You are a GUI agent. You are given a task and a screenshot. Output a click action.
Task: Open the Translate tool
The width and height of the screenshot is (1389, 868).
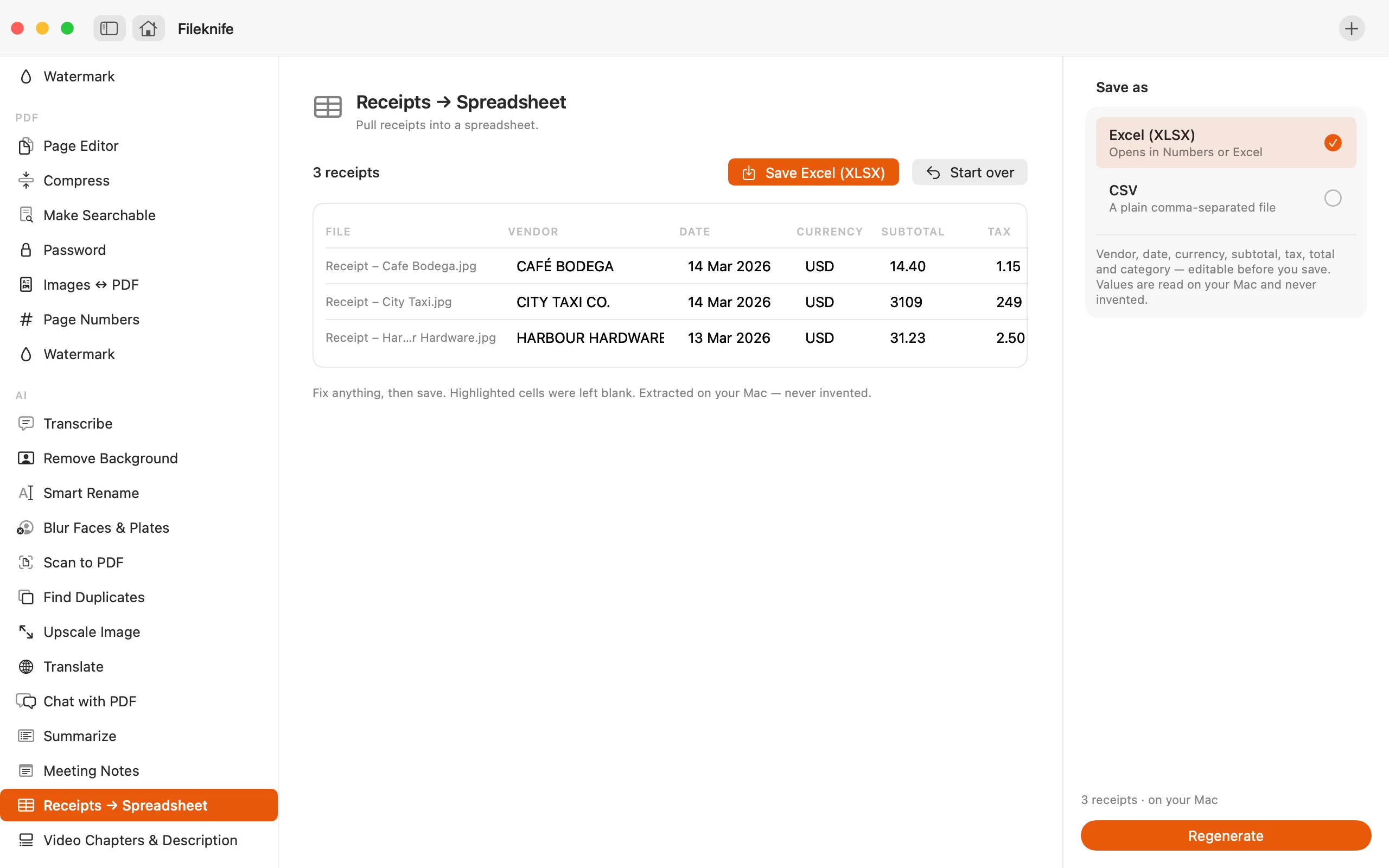point(139,667)
